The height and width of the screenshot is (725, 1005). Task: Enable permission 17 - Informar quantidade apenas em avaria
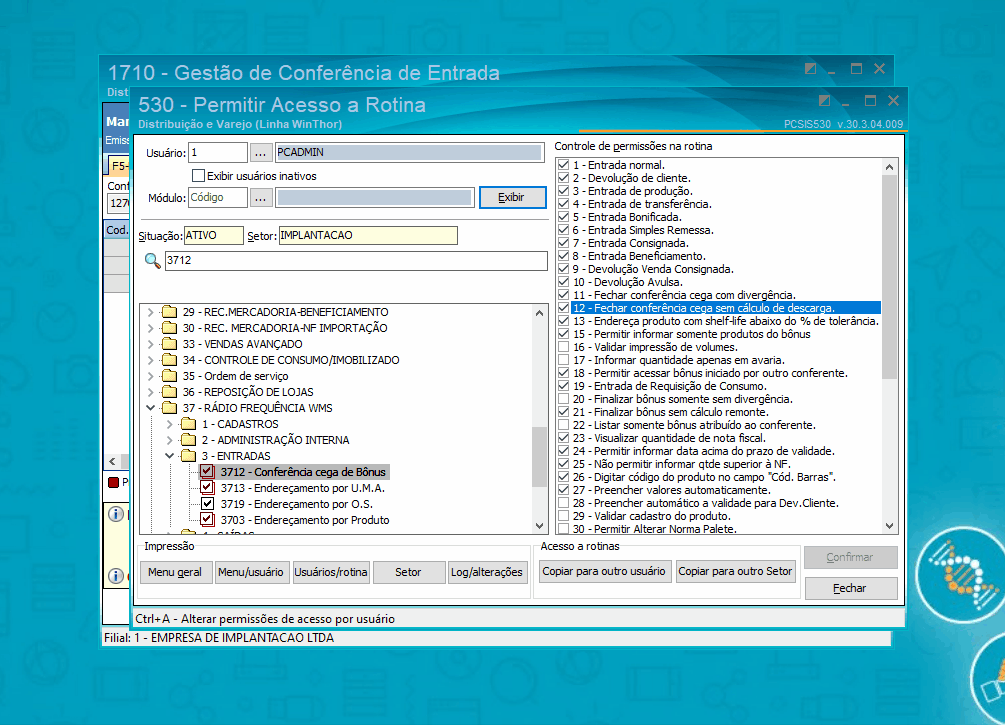pos(563,360)
